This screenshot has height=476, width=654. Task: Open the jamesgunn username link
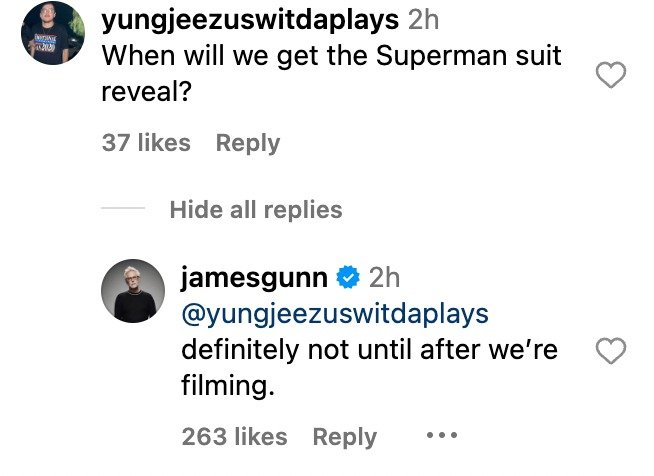point(255,276)
